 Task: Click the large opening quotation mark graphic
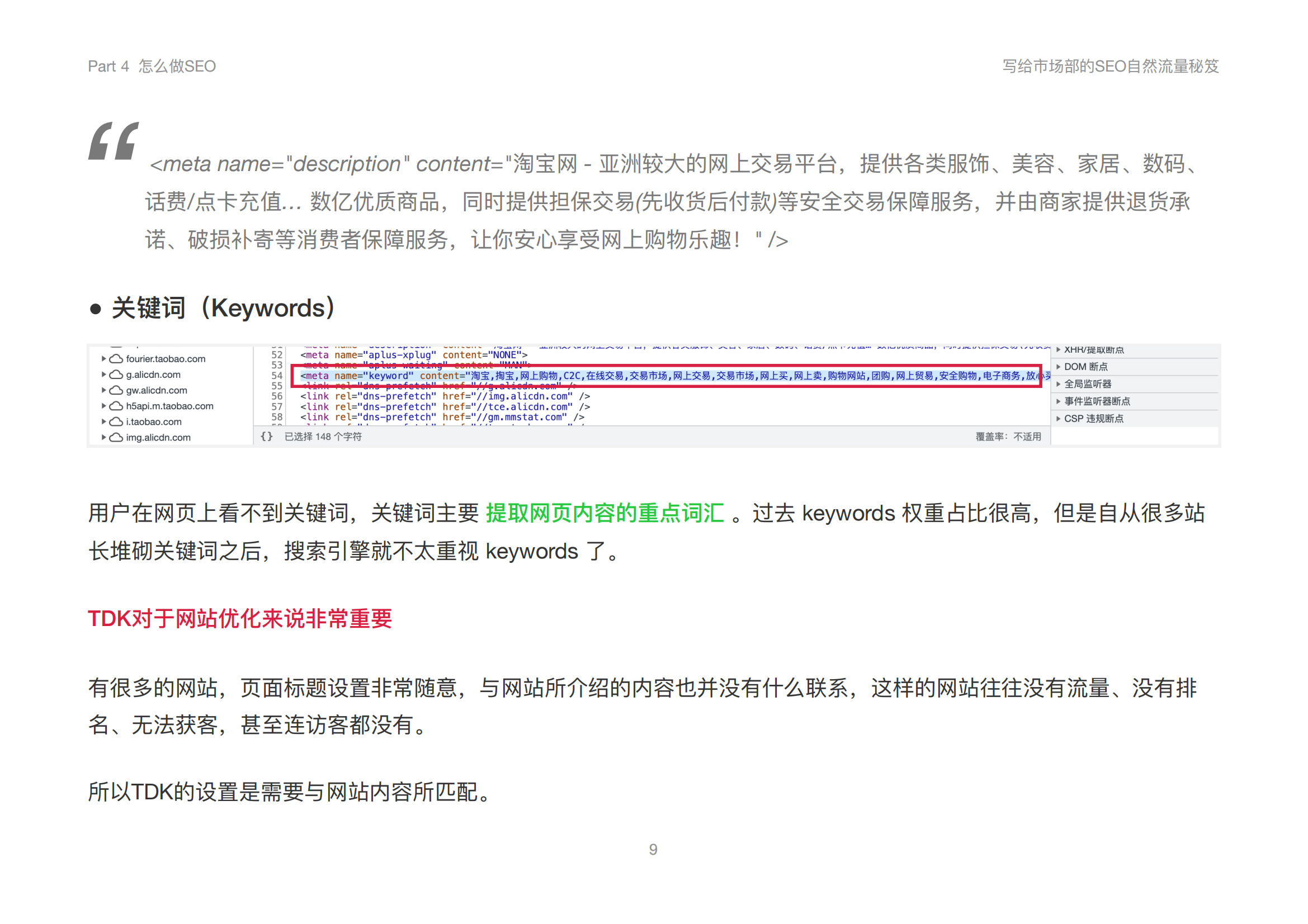coord(114,141)
